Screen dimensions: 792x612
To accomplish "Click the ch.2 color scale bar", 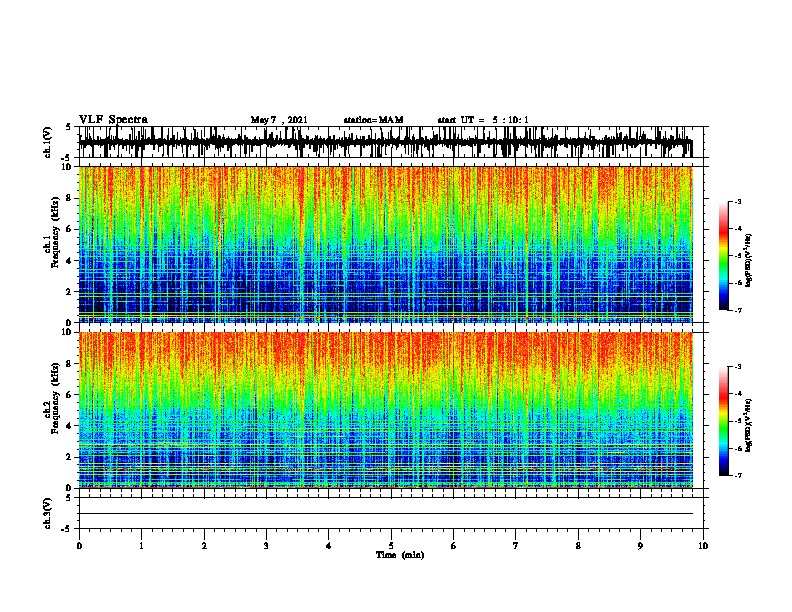I will pos(724,421).
